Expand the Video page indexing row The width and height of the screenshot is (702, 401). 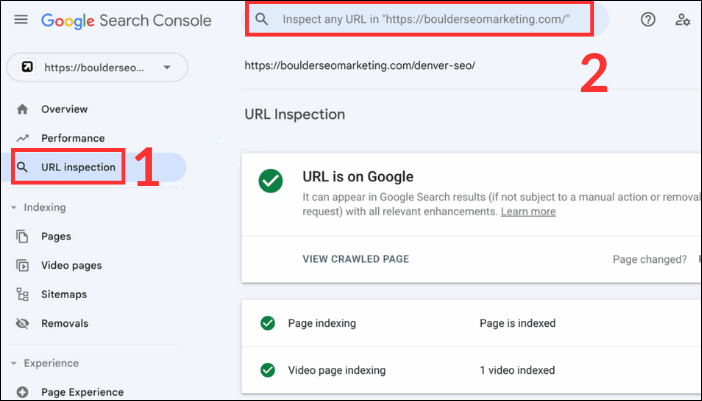pyautogui.click(x=471, y=370)
